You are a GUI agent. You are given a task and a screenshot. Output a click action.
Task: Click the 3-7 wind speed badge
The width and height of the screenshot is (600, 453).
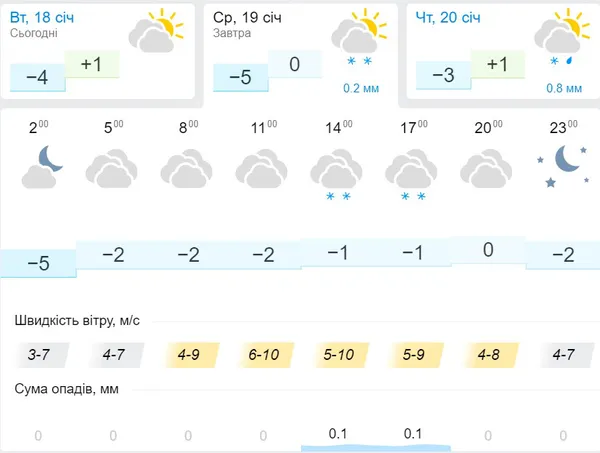(x=39, y=355)
